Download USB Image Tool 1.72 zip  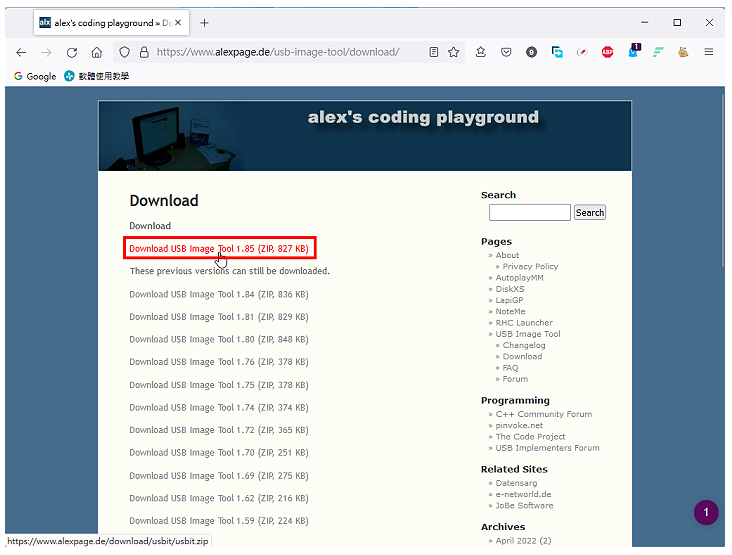(x=219, y=430)
